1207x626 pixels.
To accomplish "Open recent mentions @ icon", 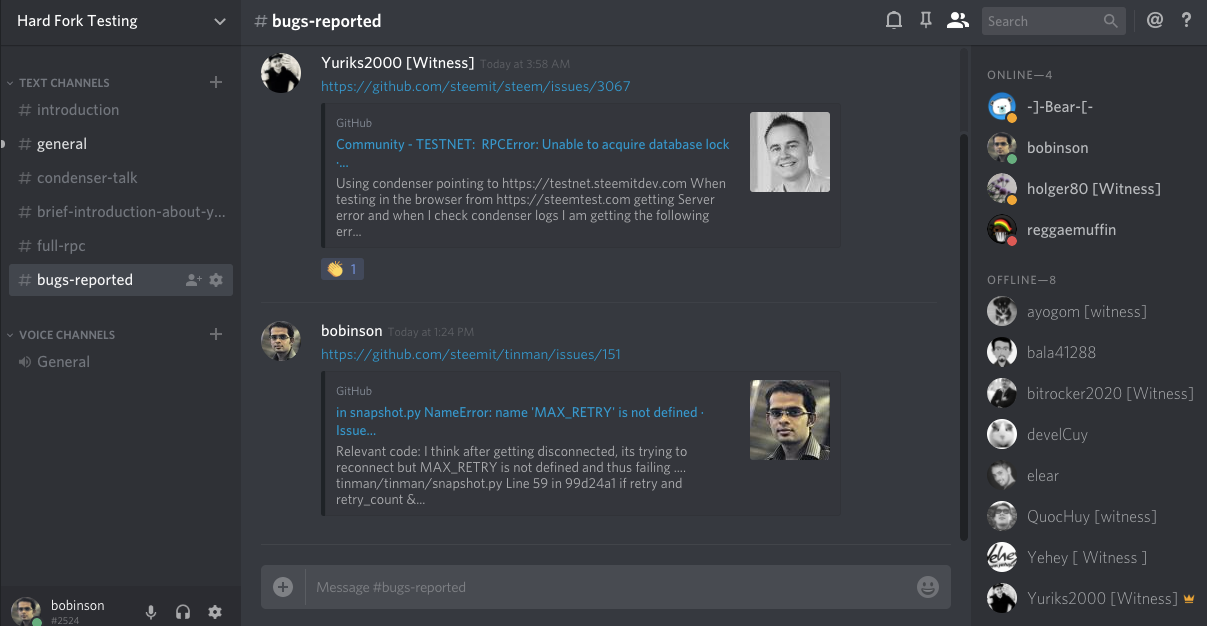I will [1155, 20].
